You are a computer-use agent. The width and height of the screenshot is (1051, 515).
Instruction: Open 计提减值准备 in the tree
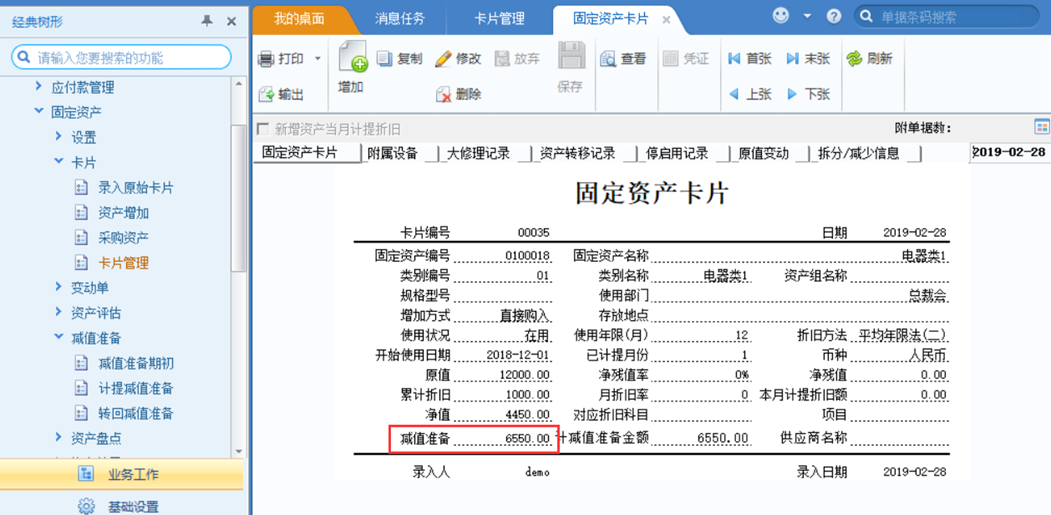[x=135, y=388]
